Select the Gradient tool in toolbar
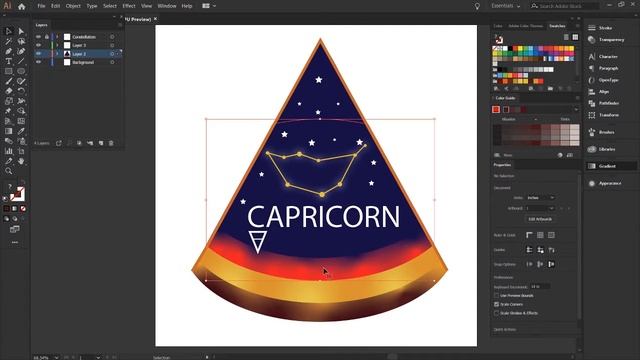Viewport: 640px width, 360px height. pos(8,131)
